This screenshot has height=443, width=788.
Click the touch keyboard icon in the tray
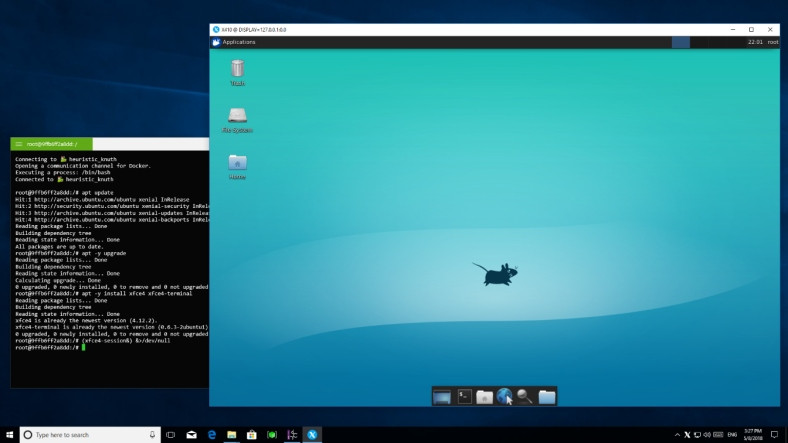[x=719, y=435]
